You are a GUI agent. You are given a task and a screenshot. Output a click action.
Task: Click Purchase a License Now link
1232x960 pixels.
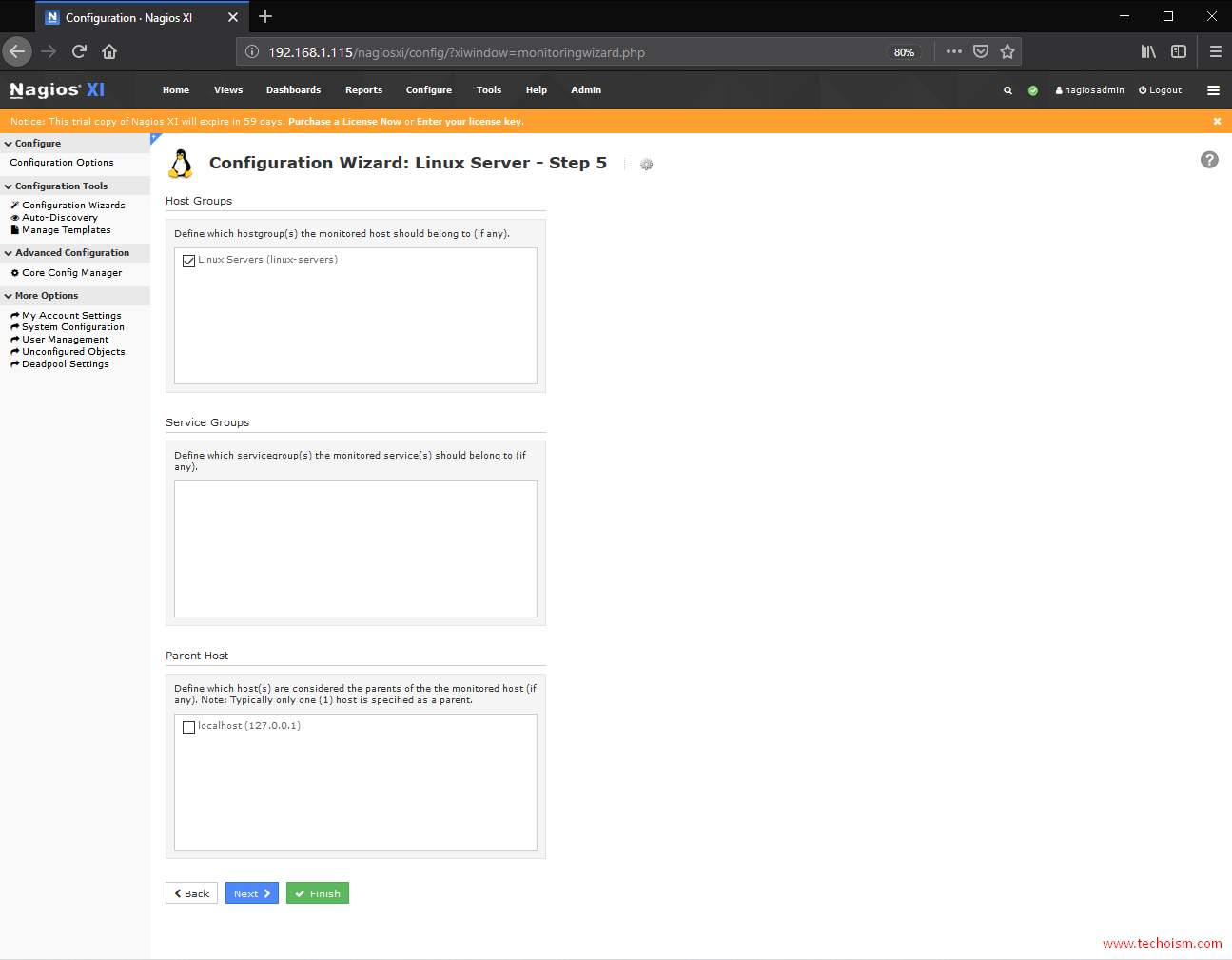[x=344, y=122]
